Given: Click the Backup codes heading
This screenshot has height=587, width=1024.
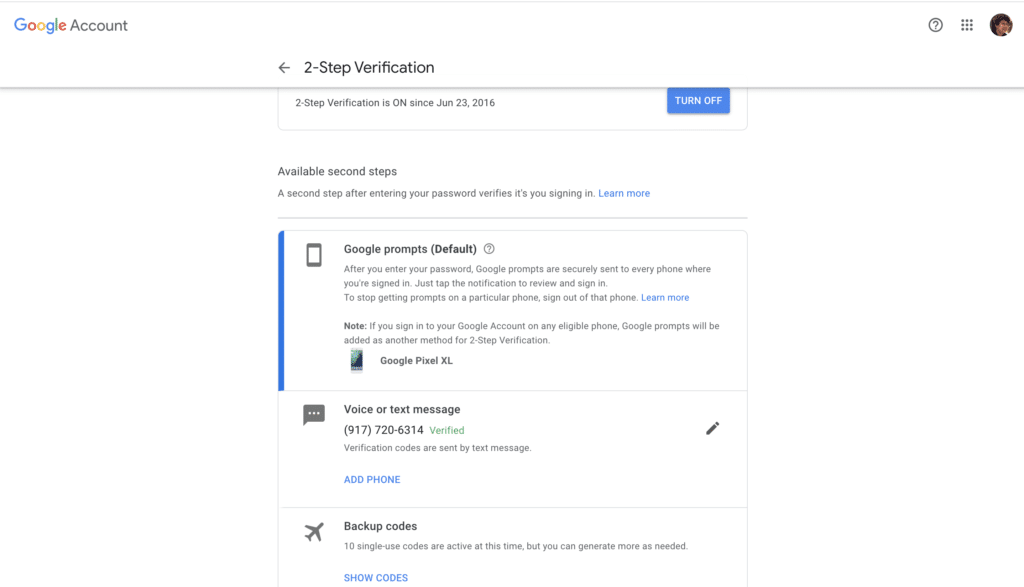Looking at the screenshot, I should click(380, 526).
